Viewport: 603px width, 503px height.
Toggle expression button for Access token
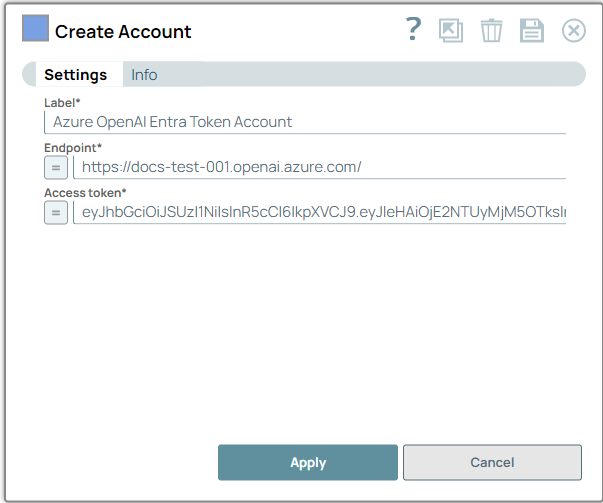56,212
